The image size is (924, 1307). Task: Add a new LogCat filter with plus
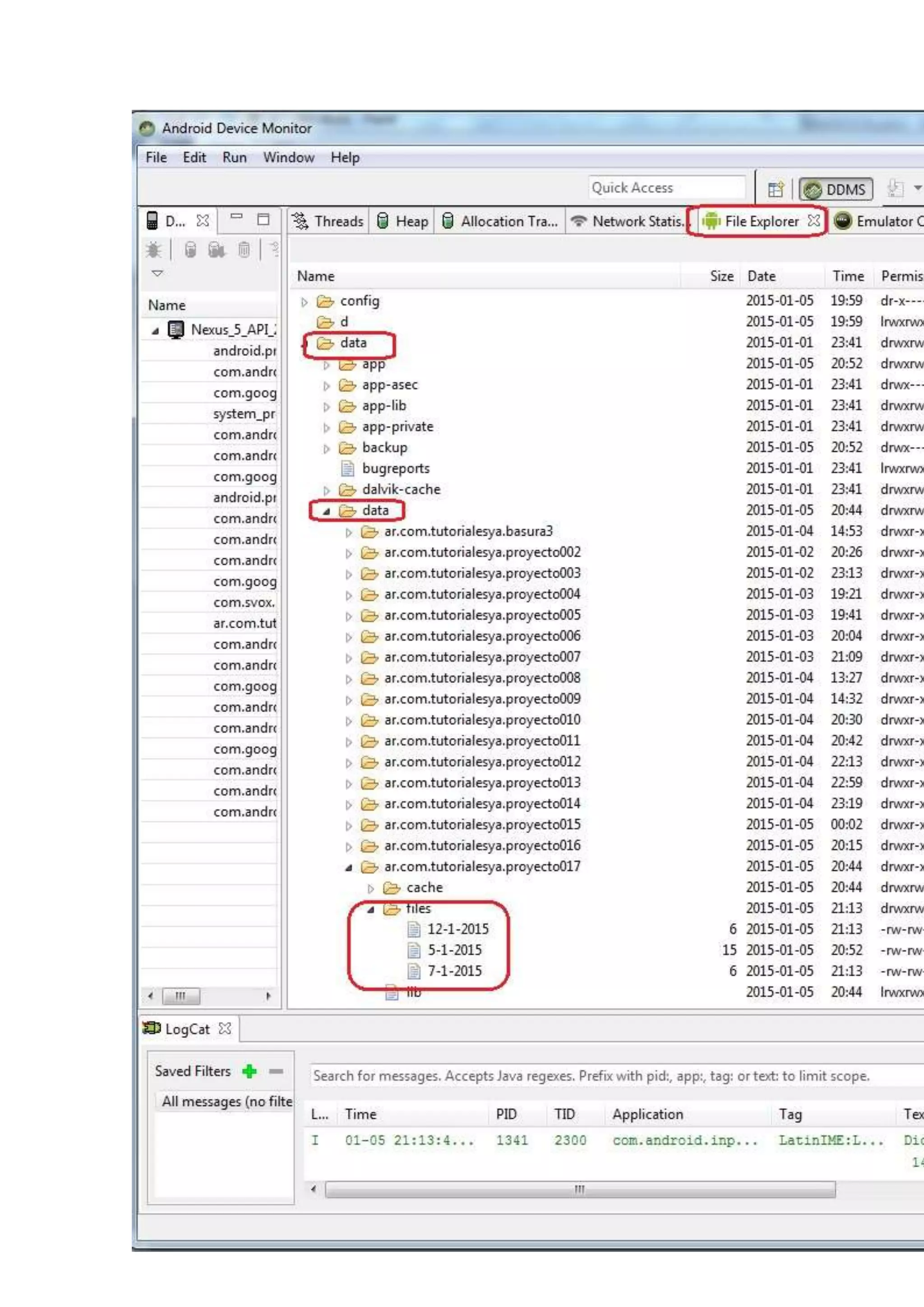coord(249,1071)
